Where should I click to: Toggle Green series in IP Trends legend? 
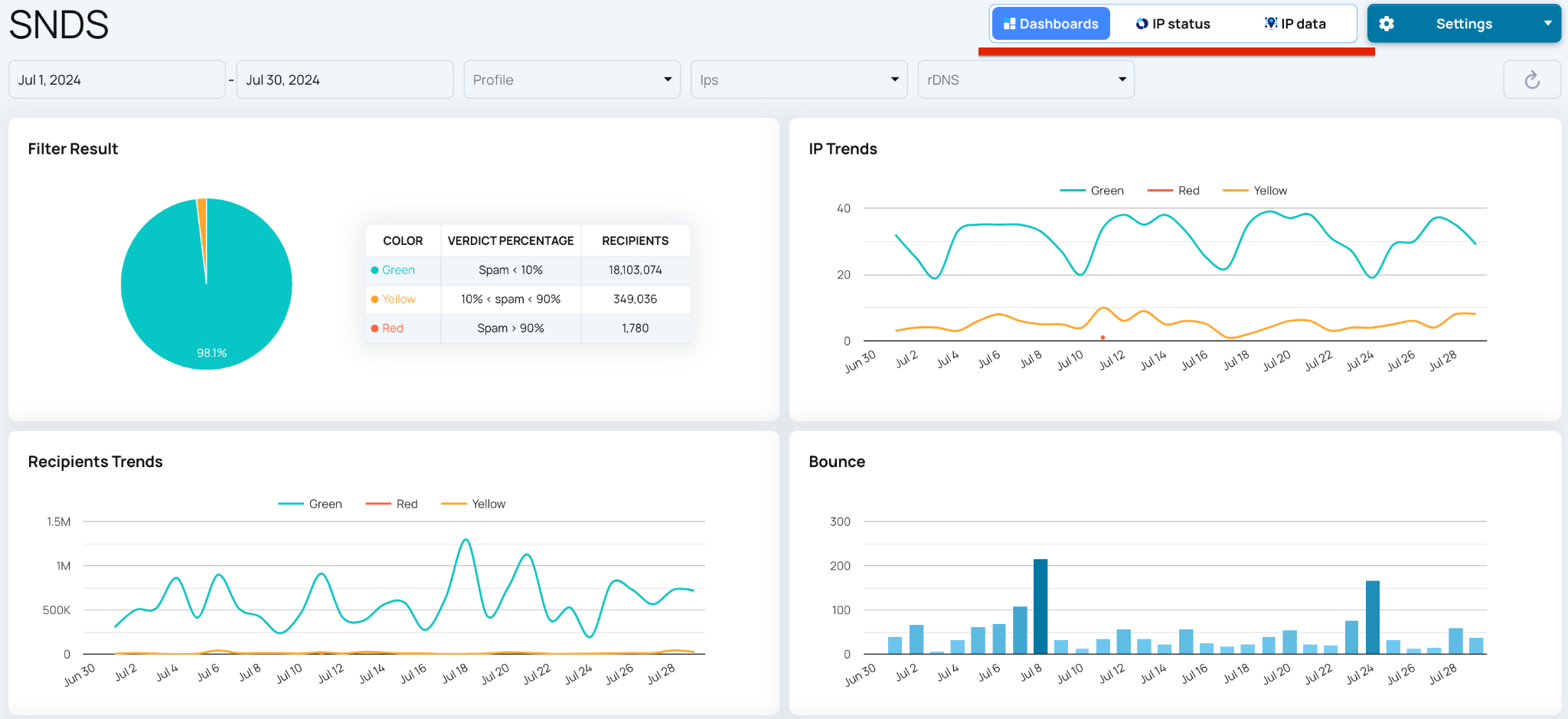(x=1092, y=191)
